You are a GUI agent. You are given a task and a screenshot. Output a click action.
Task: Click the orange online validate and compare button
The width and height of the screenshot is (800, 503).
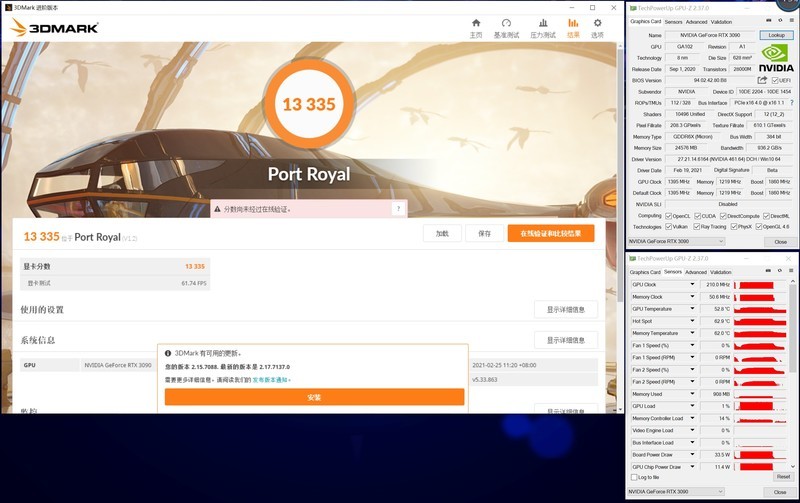(x=551, y=234)
